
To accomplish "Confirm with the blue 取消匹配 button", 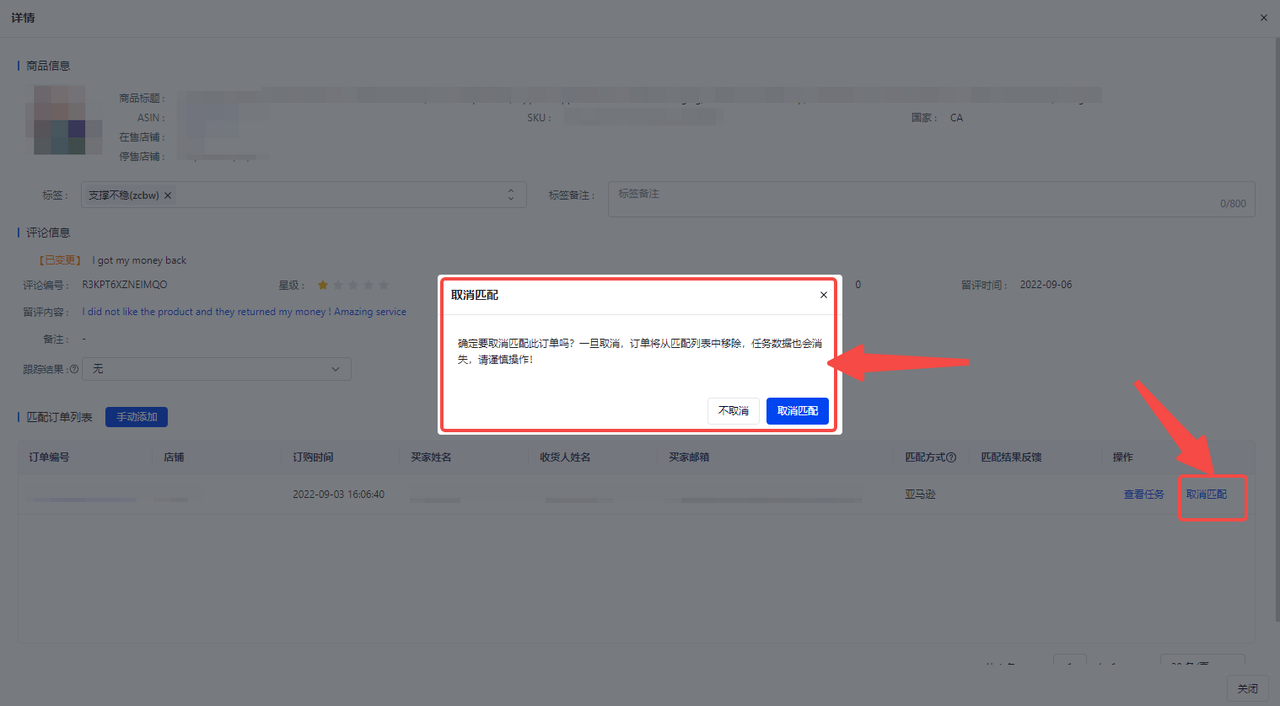I will [797, 411].
